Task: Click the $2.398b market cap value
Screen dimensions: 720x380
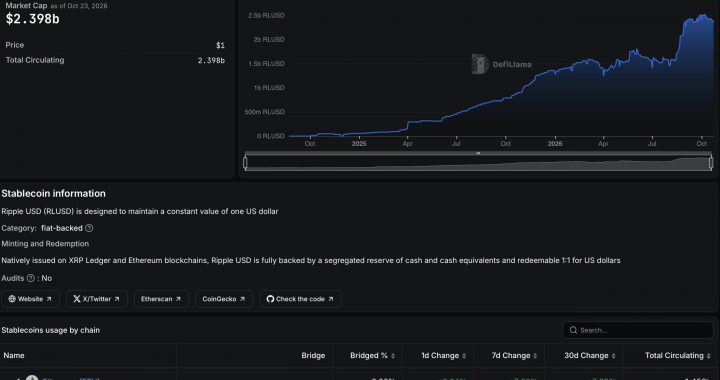Action: (33, 19)
